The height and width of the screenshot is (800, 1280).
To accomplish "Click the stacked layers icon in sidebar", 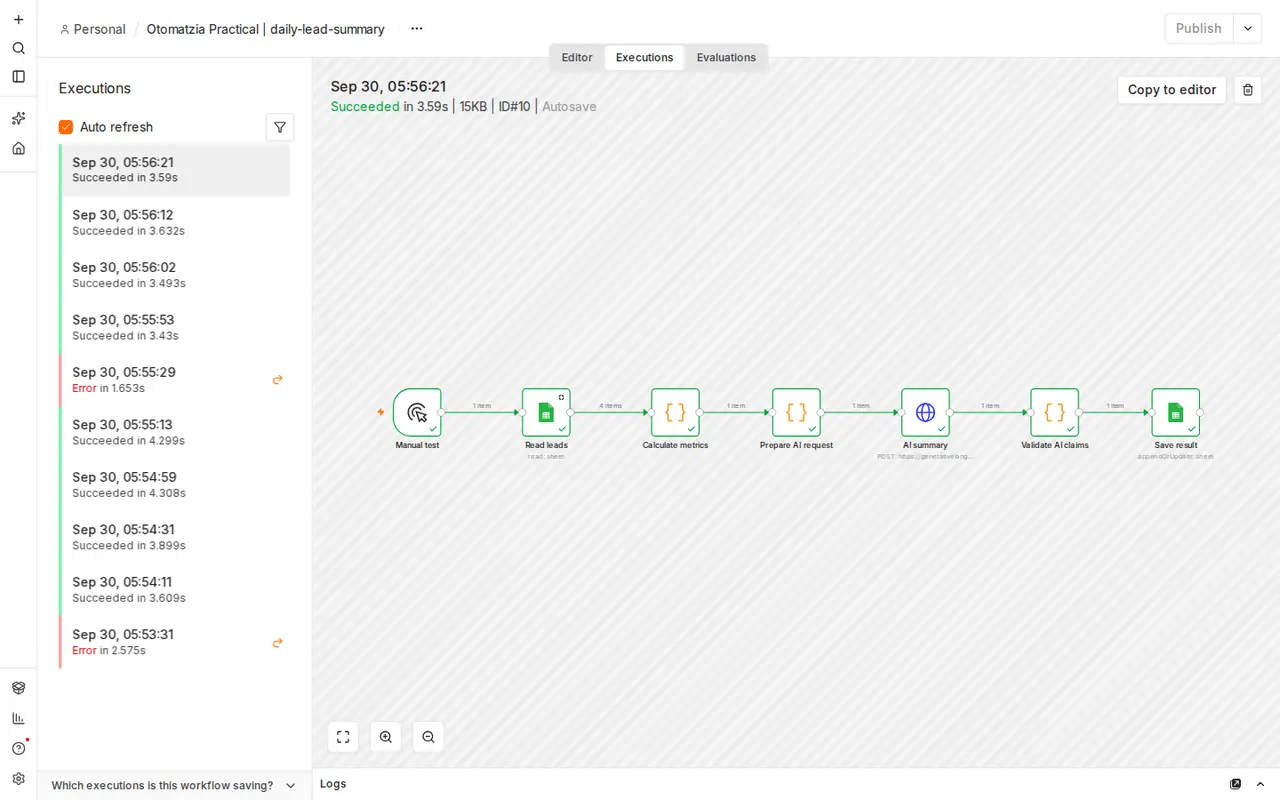I will click(18, 688).
